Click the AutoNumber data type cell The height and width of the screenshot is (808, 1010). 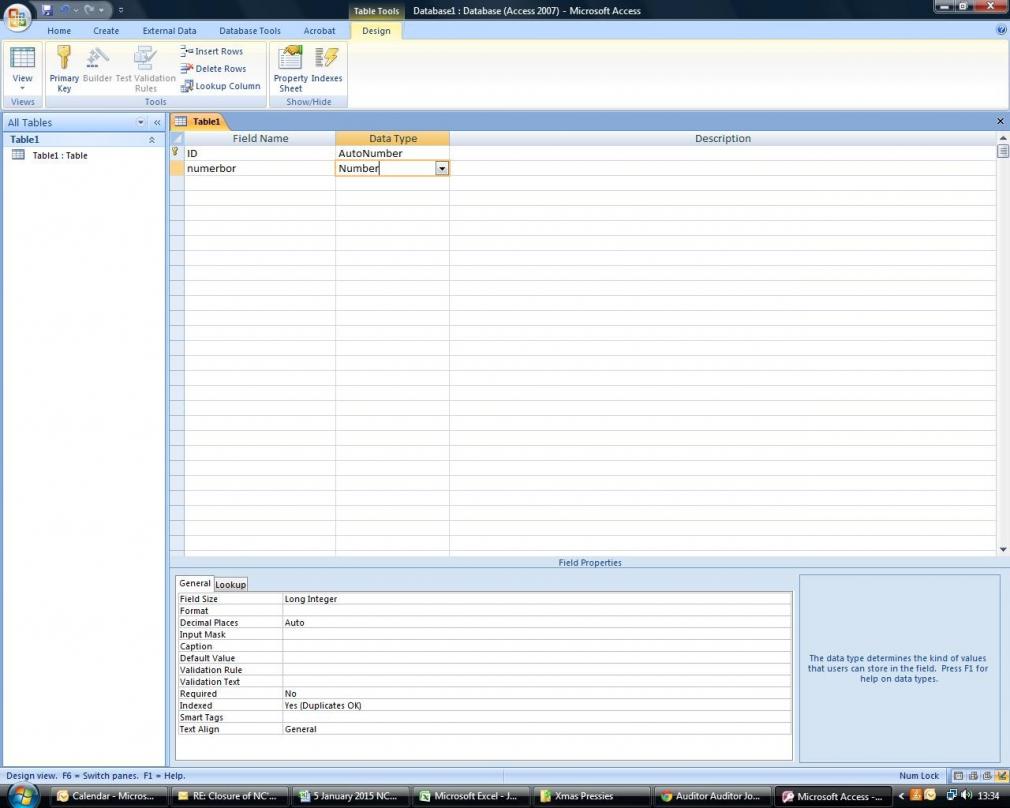392,153
